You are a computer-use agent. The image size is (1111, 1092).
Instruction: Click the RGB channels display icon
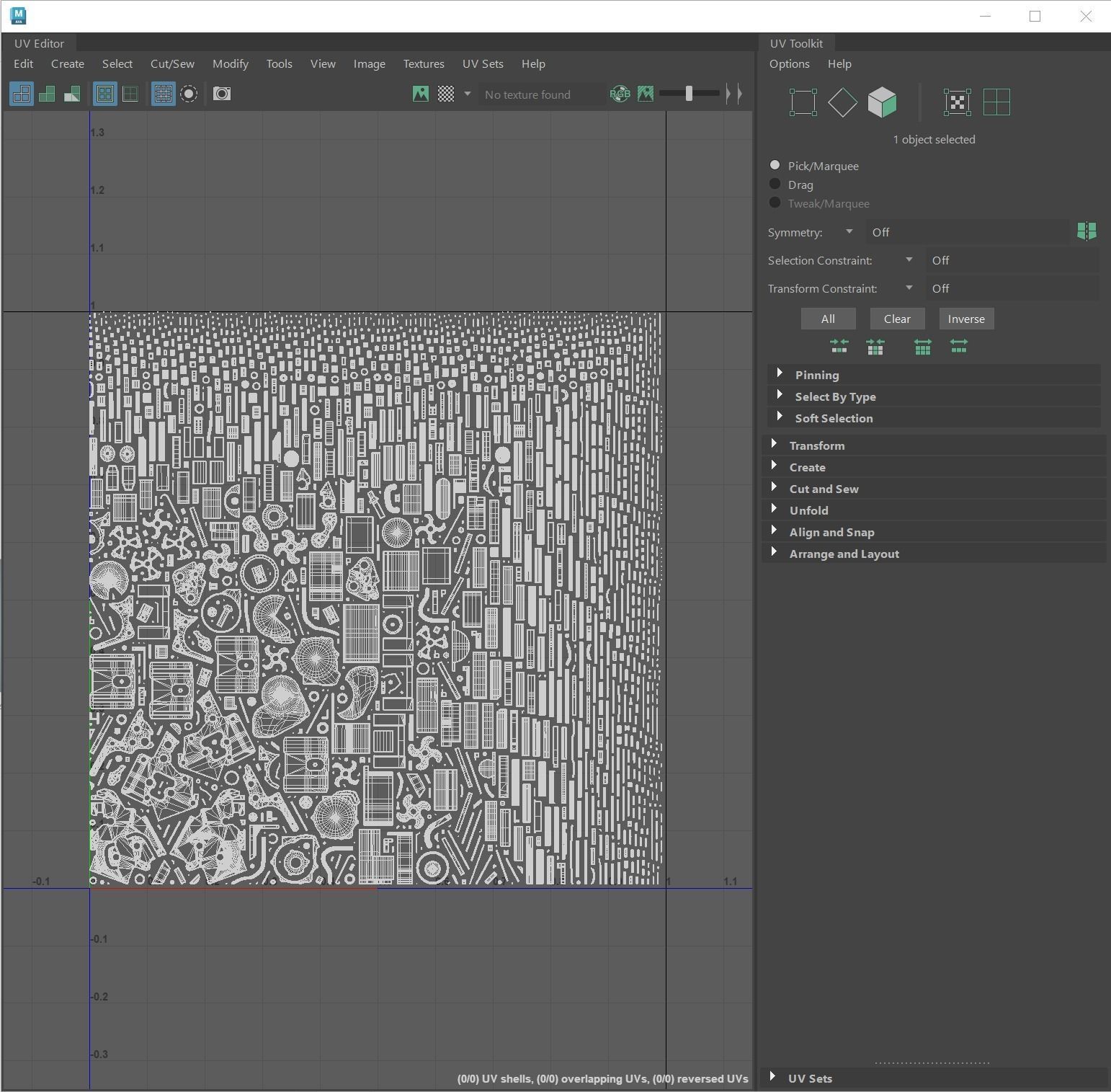click(620, 94)
